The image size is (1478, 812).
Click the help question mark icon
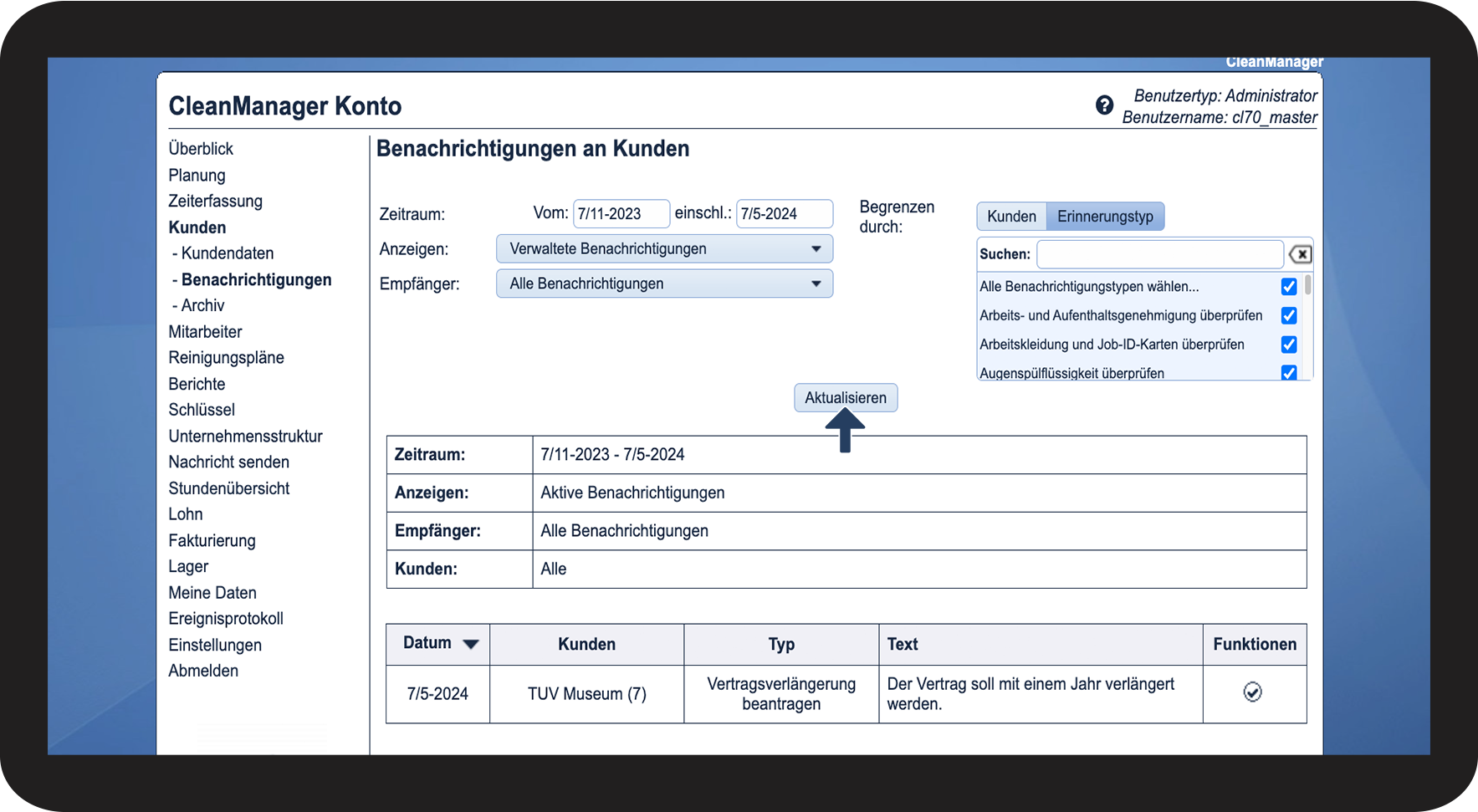tap(1104, 105)
